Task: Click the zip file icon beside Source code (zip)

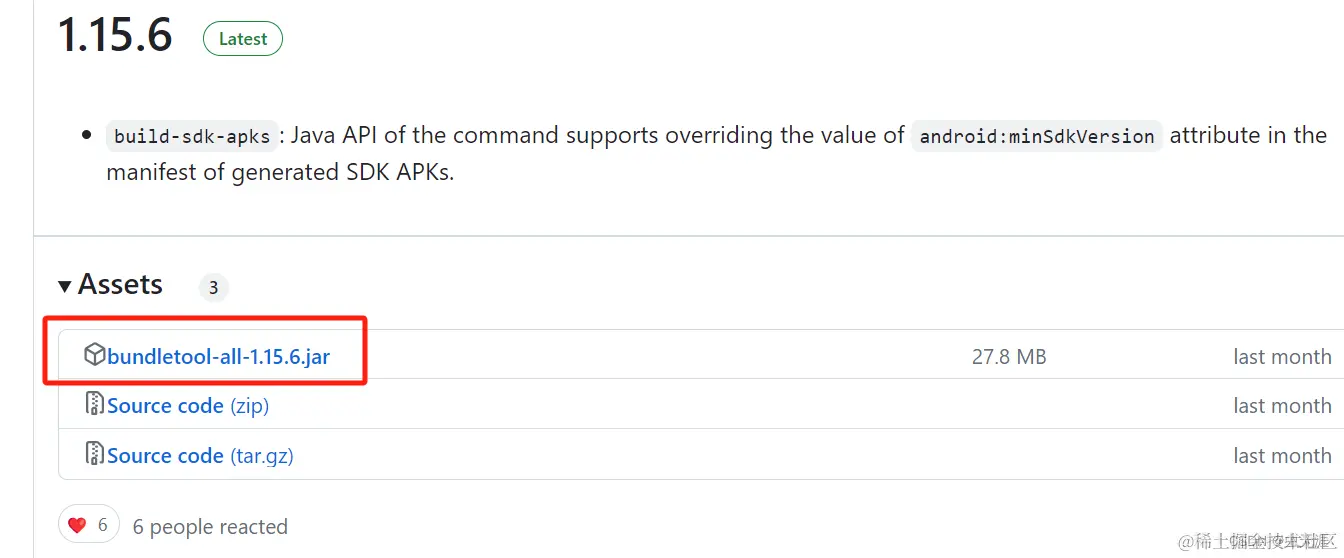Action: point(94,404)
